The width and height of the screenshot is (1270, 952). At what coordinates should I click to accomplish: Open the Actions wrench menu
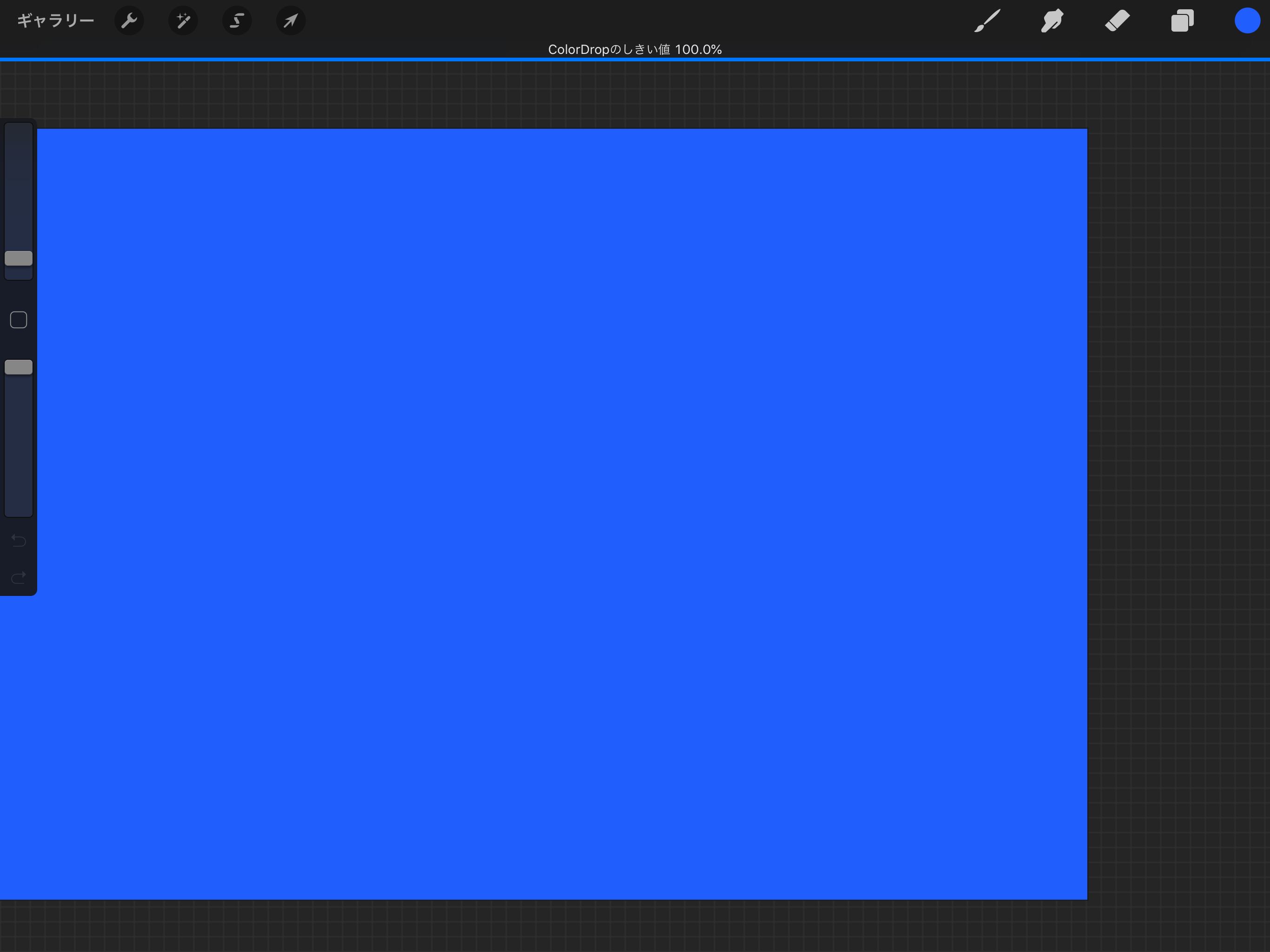(129, 20)
